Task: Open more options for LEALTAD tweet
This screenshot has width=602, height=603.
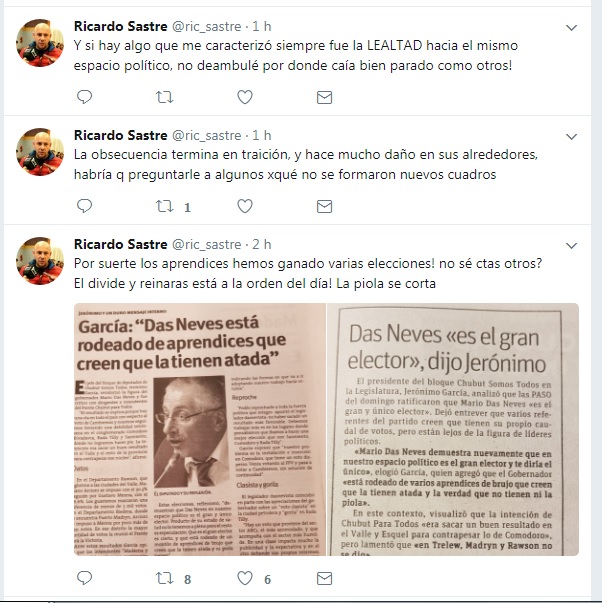Action: [x=572, y=28]
